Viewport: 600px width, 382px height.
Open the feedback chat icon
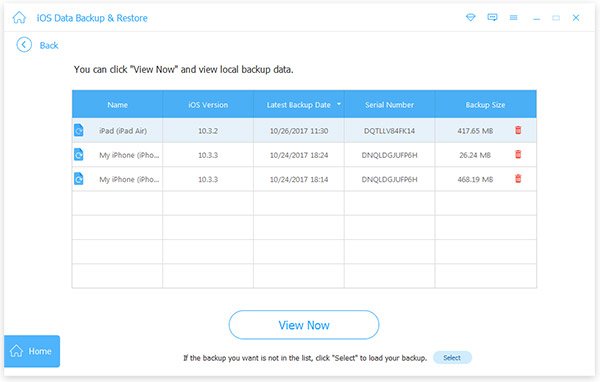click(x=492, y=17)
